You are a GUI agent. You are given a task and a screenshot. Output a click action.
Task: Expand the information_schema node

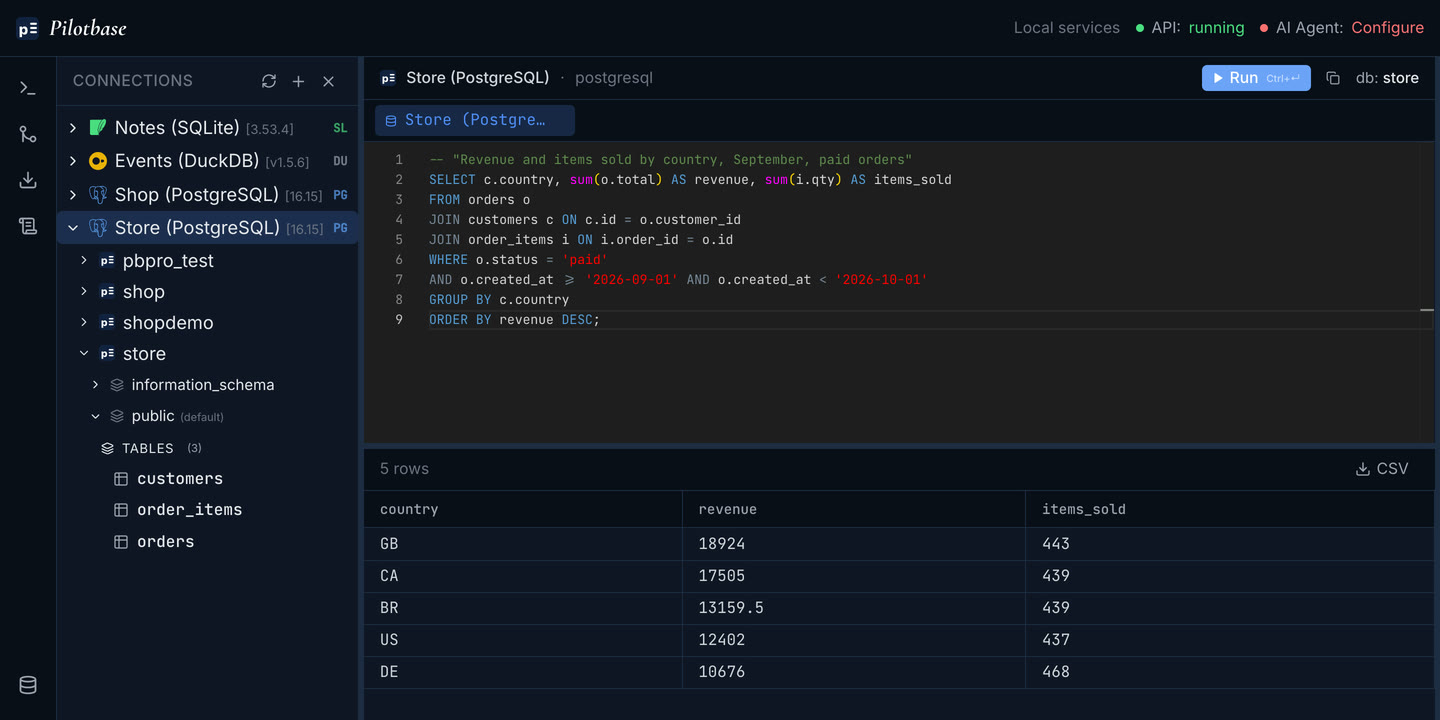(95, 385)
